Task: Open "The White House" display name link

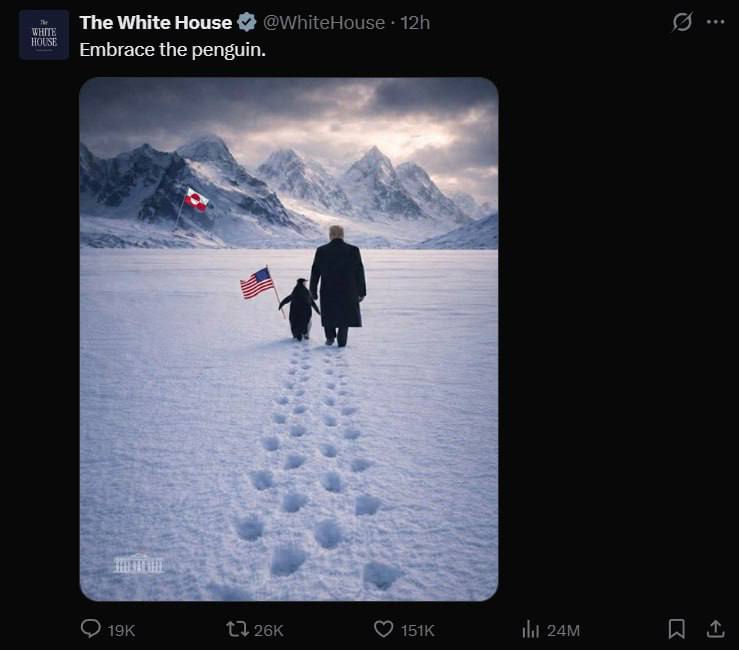Action: point(155,23)
